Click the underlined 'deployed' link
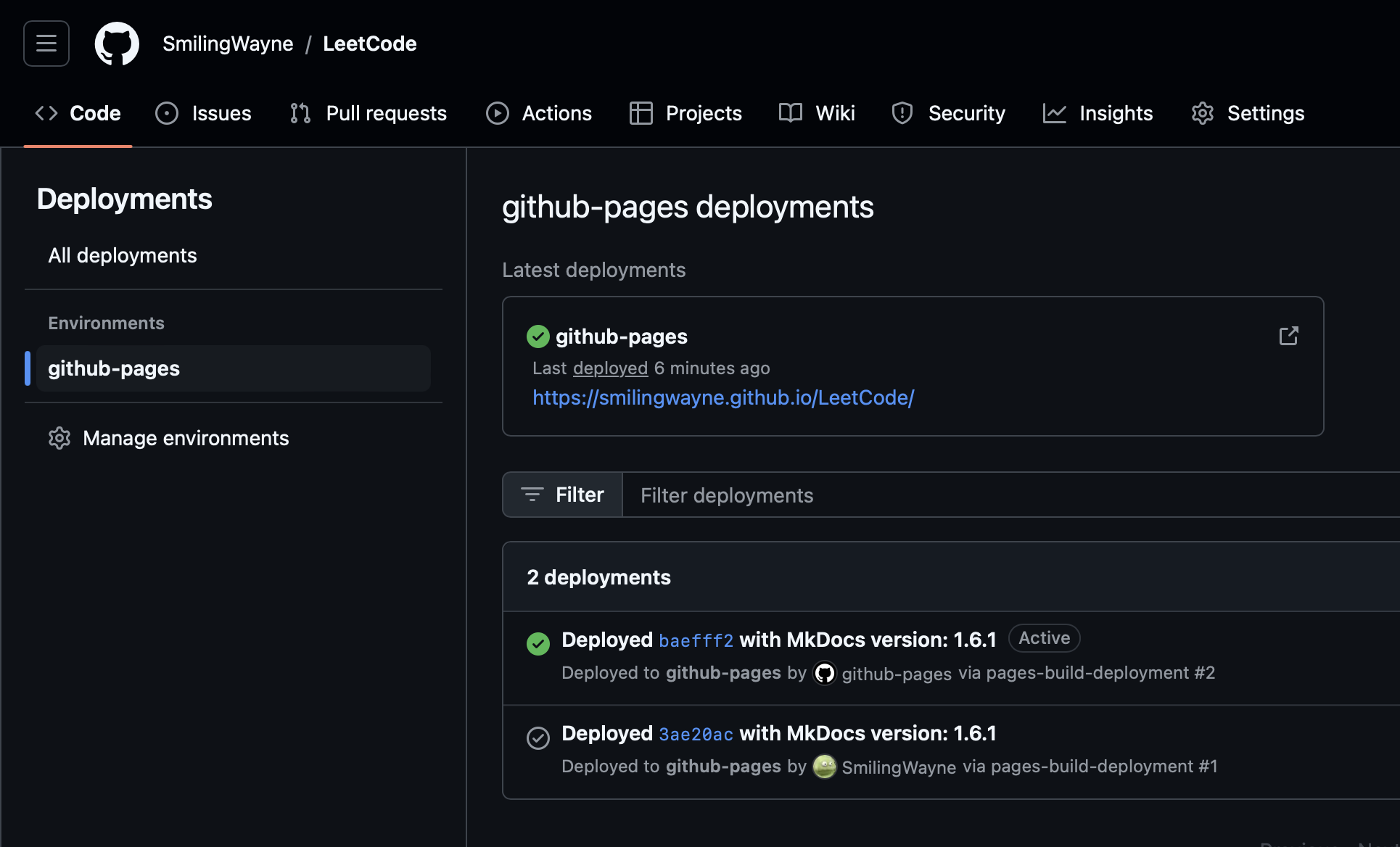 611,368
